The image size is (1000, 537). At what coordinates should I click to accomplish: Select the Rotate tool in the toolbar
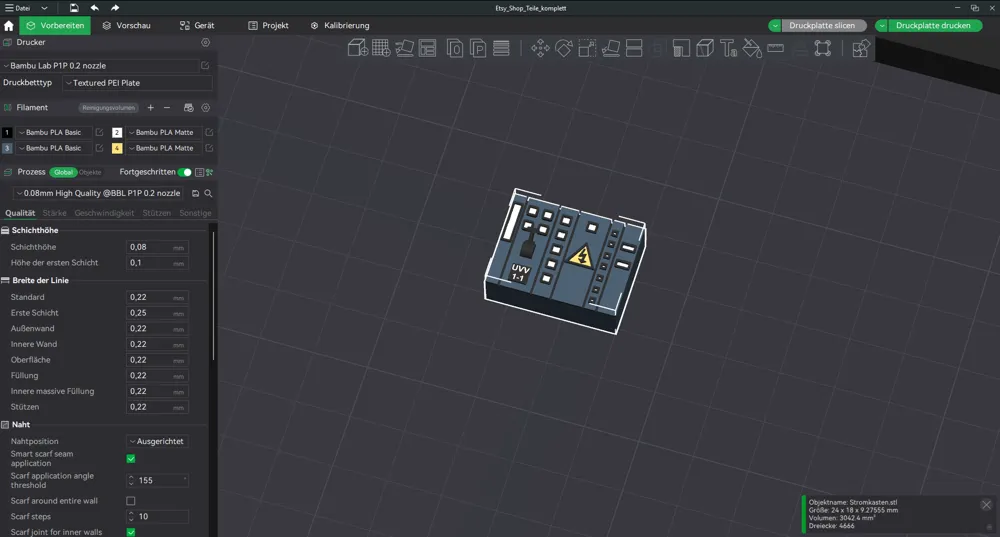(x=564, y=48)
